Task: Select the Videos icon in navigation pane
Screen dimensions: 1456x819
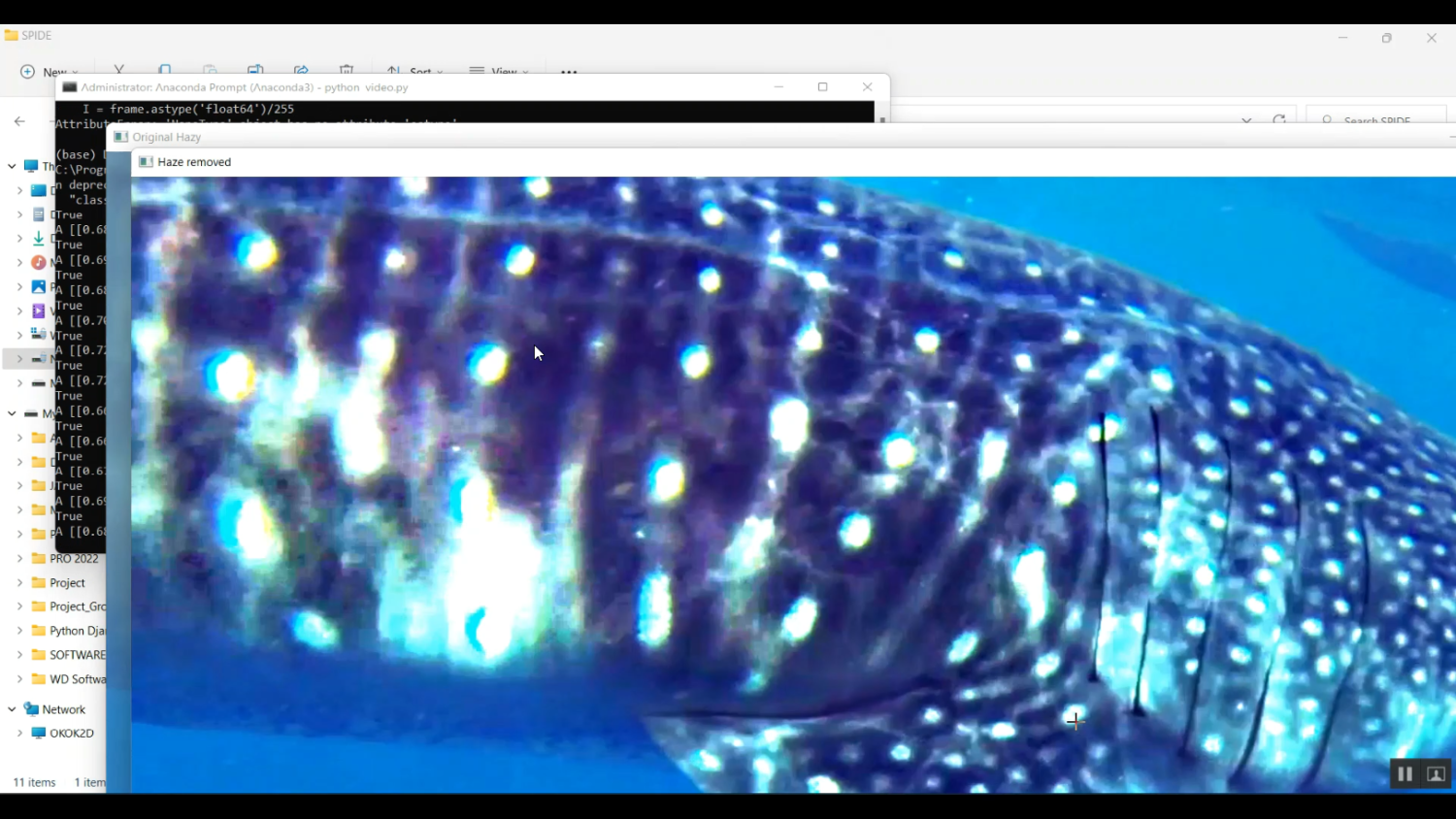Action: [x=39, y=311]
